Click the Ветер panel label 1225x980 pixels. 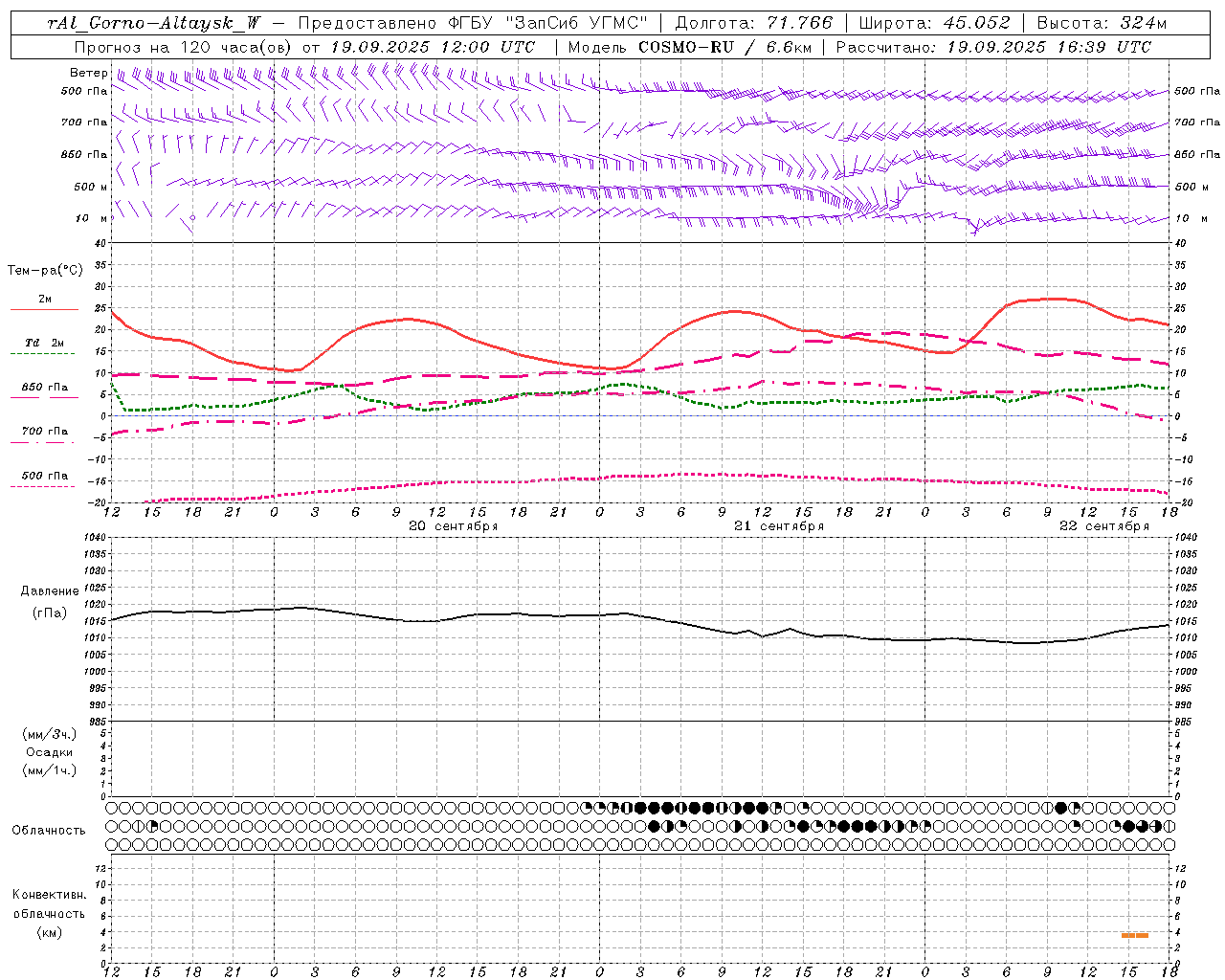(x=88, y=73)
